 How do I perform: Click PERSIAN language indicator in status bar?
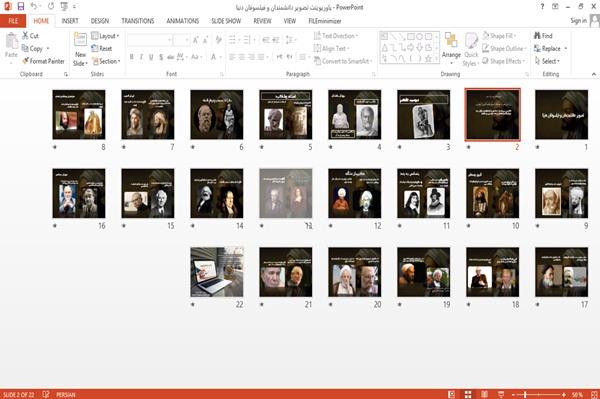click(66, 394)
